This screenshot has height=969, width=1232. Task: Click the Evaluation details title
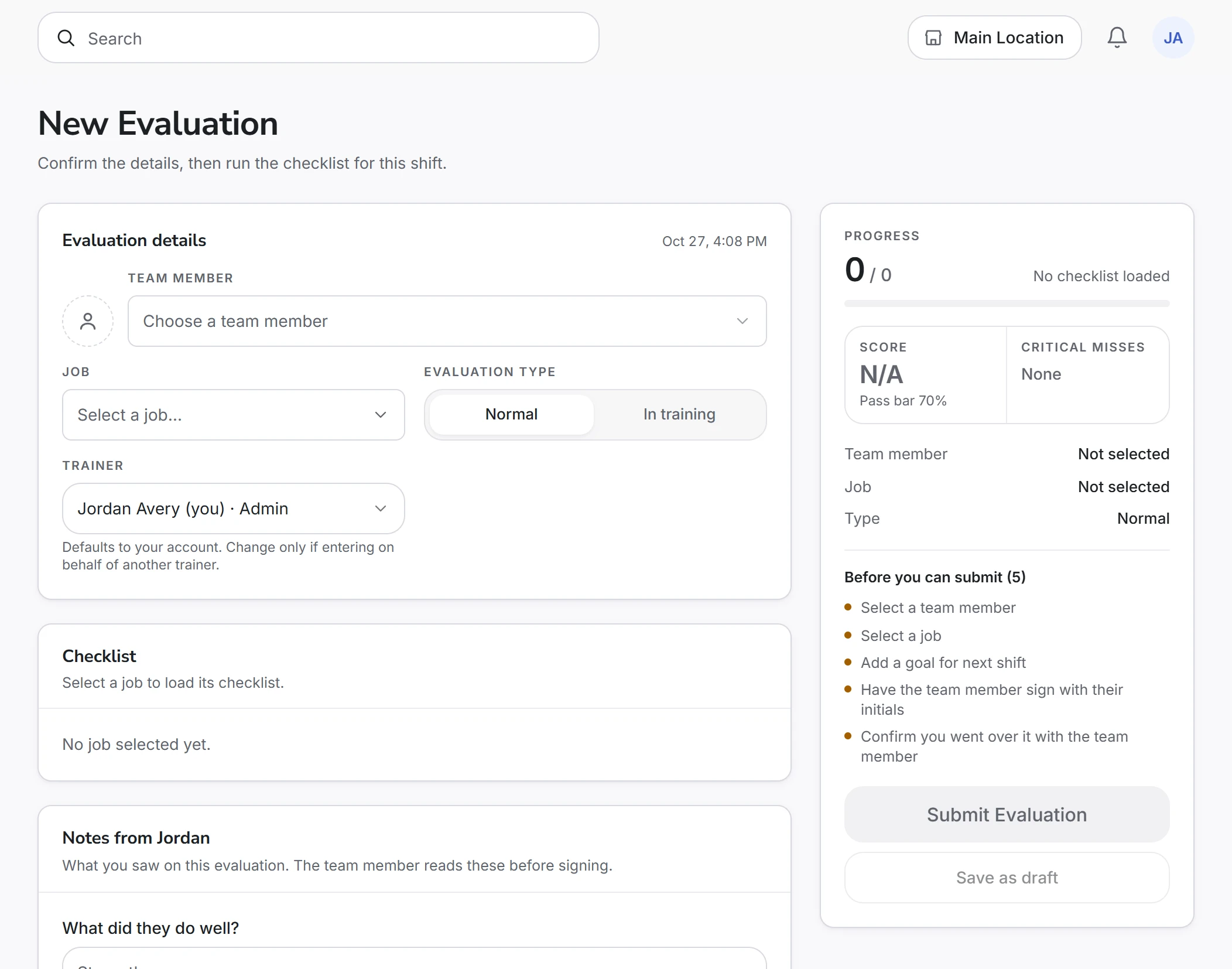point(134,240)
